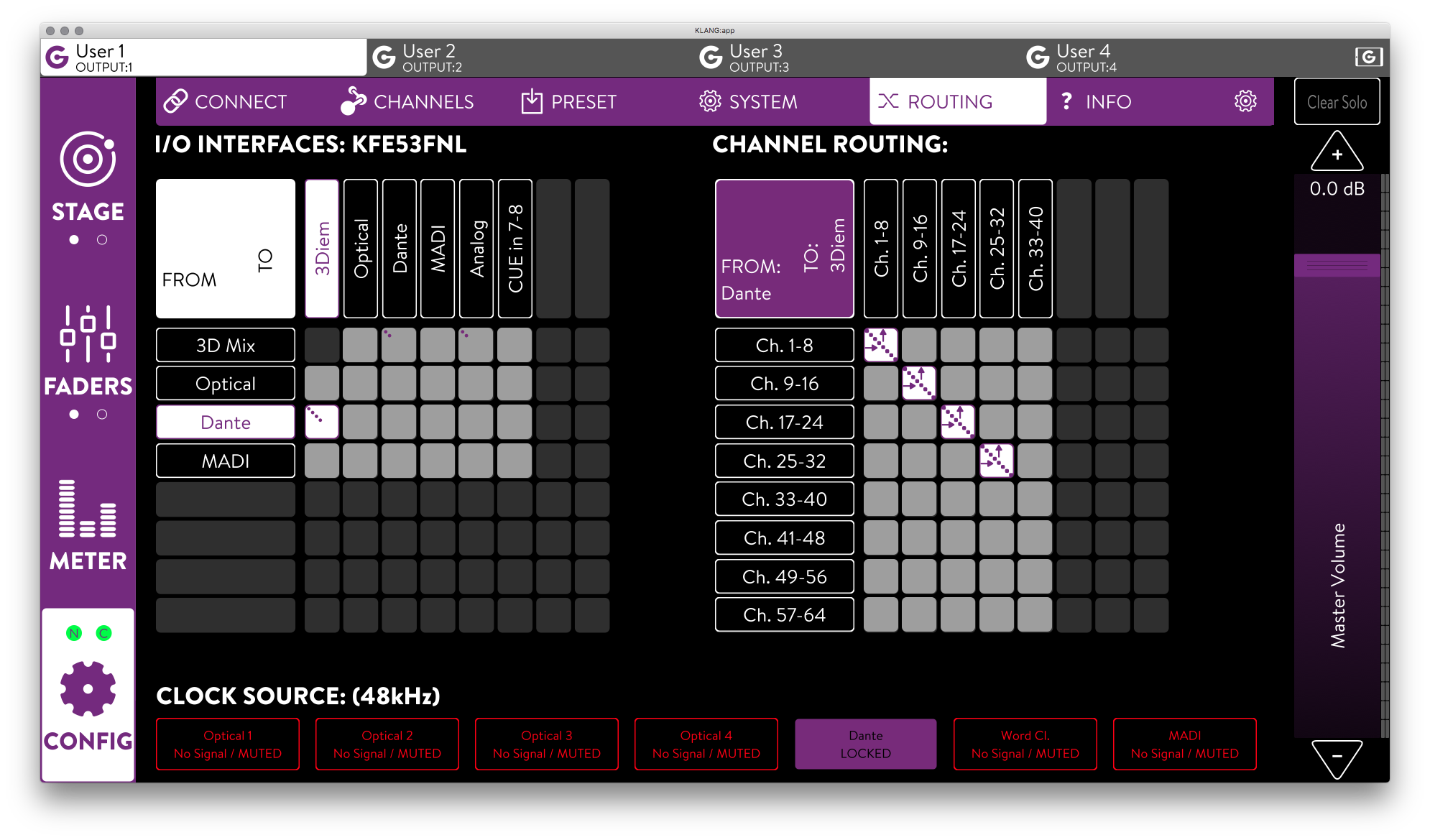Toggle Ch. 9-16 to Ch. 9-16 routing cell
This screenshot has height=840, width=1430.
click(x=920, y=384)
